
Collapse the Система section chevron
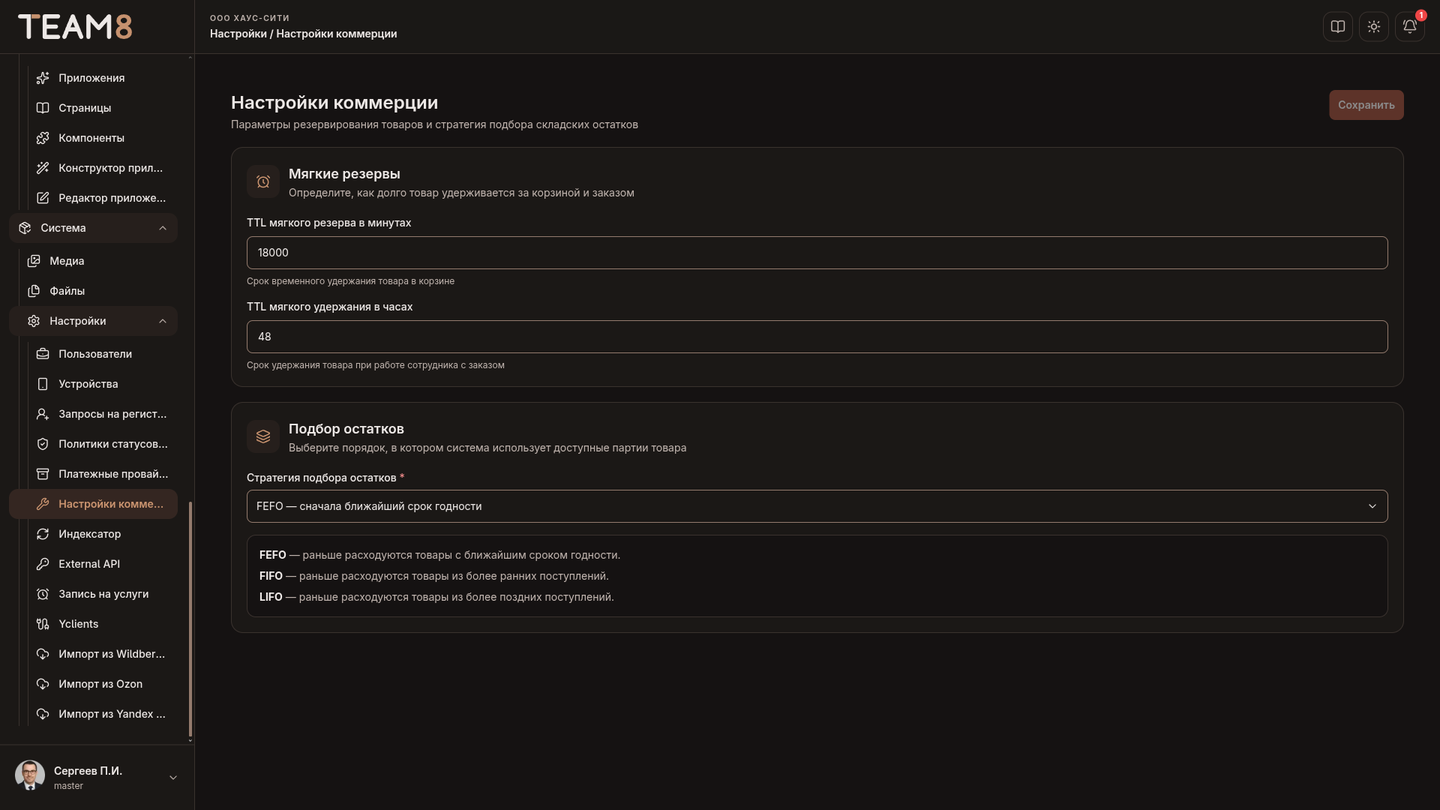coord(163,228)
